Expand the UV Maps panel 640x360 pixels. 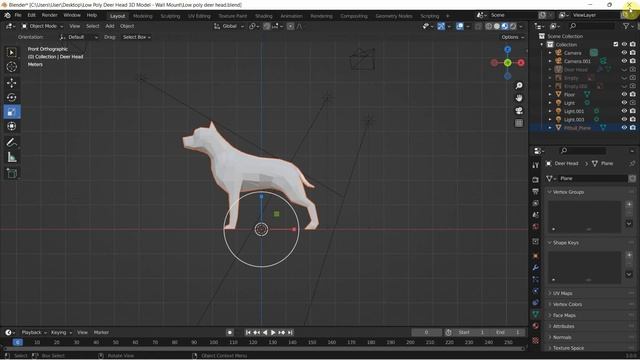point(561,293)
